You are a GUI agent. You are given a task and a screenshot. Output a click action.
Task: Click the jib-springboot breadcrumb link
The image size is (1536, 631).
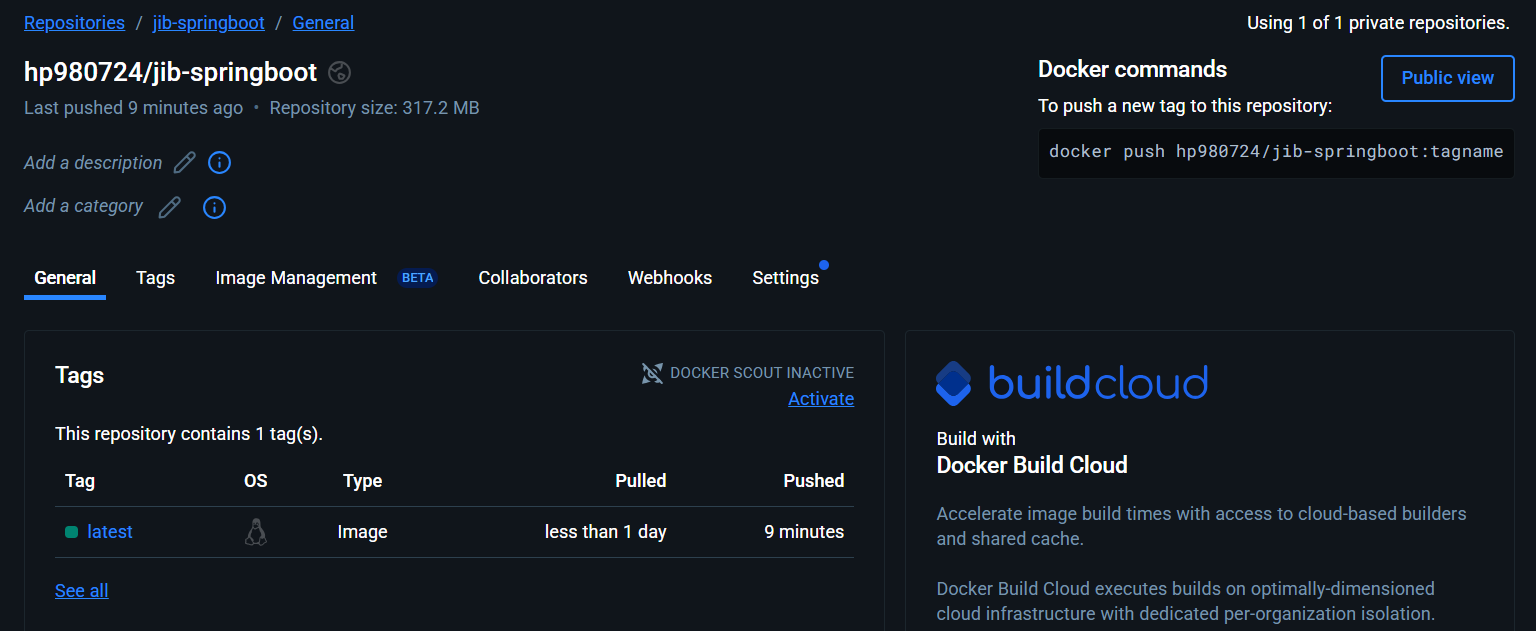click(x=208, y=22)
